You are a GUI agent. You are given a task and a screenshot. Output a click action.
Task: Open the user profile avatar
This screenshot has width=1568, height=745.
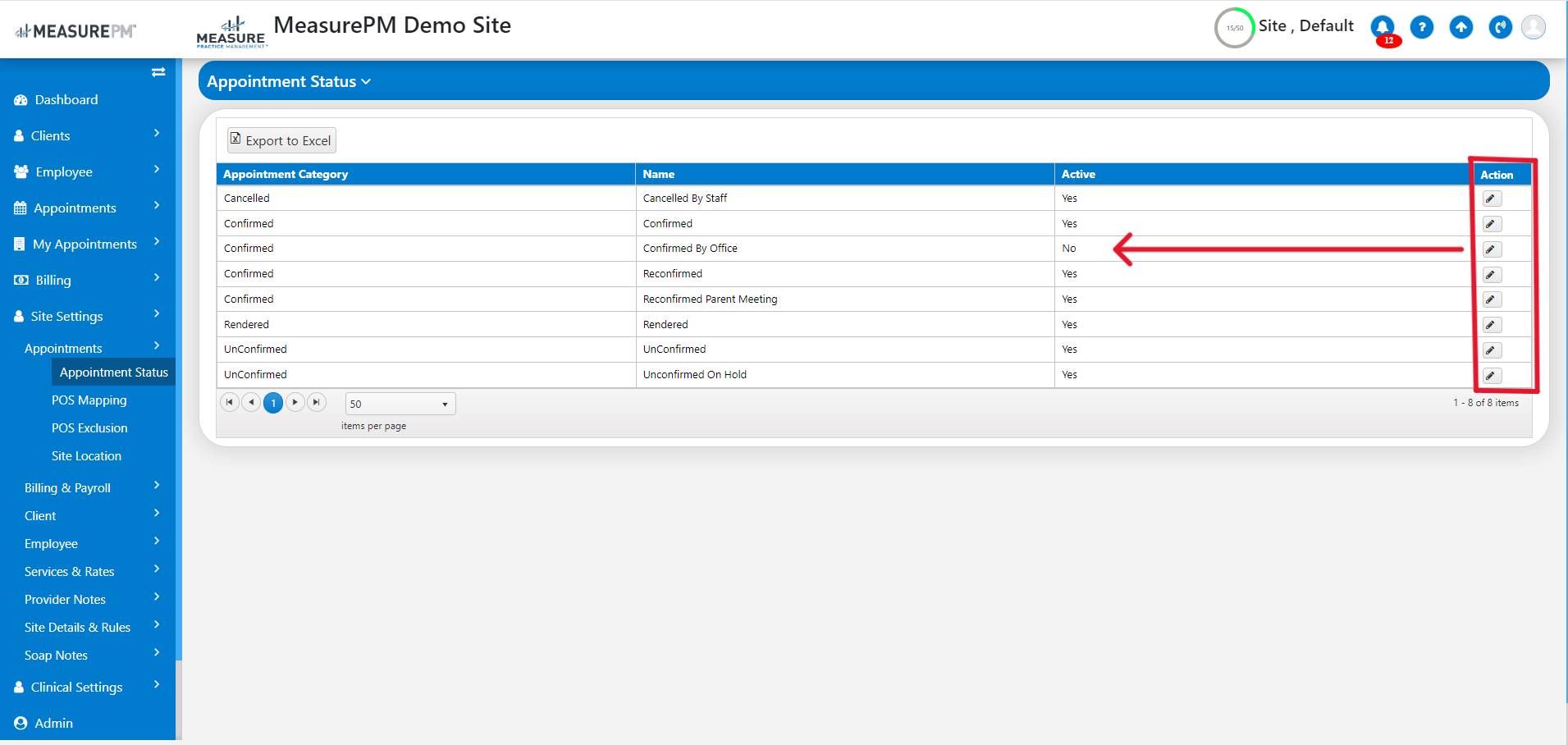1534,27
